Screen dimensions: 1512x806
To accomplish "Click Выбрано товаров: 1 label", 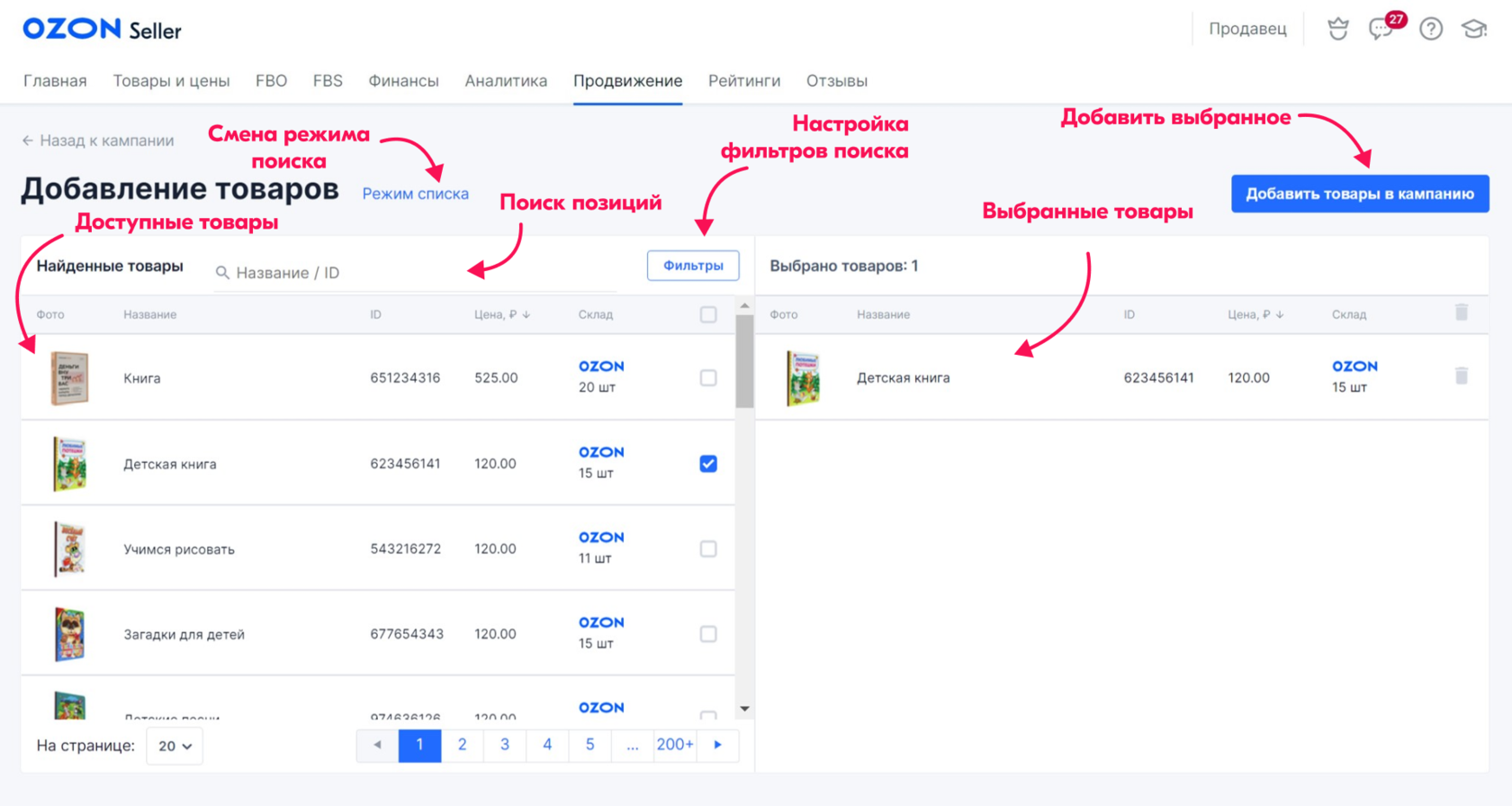I will (x=844, y=266).
